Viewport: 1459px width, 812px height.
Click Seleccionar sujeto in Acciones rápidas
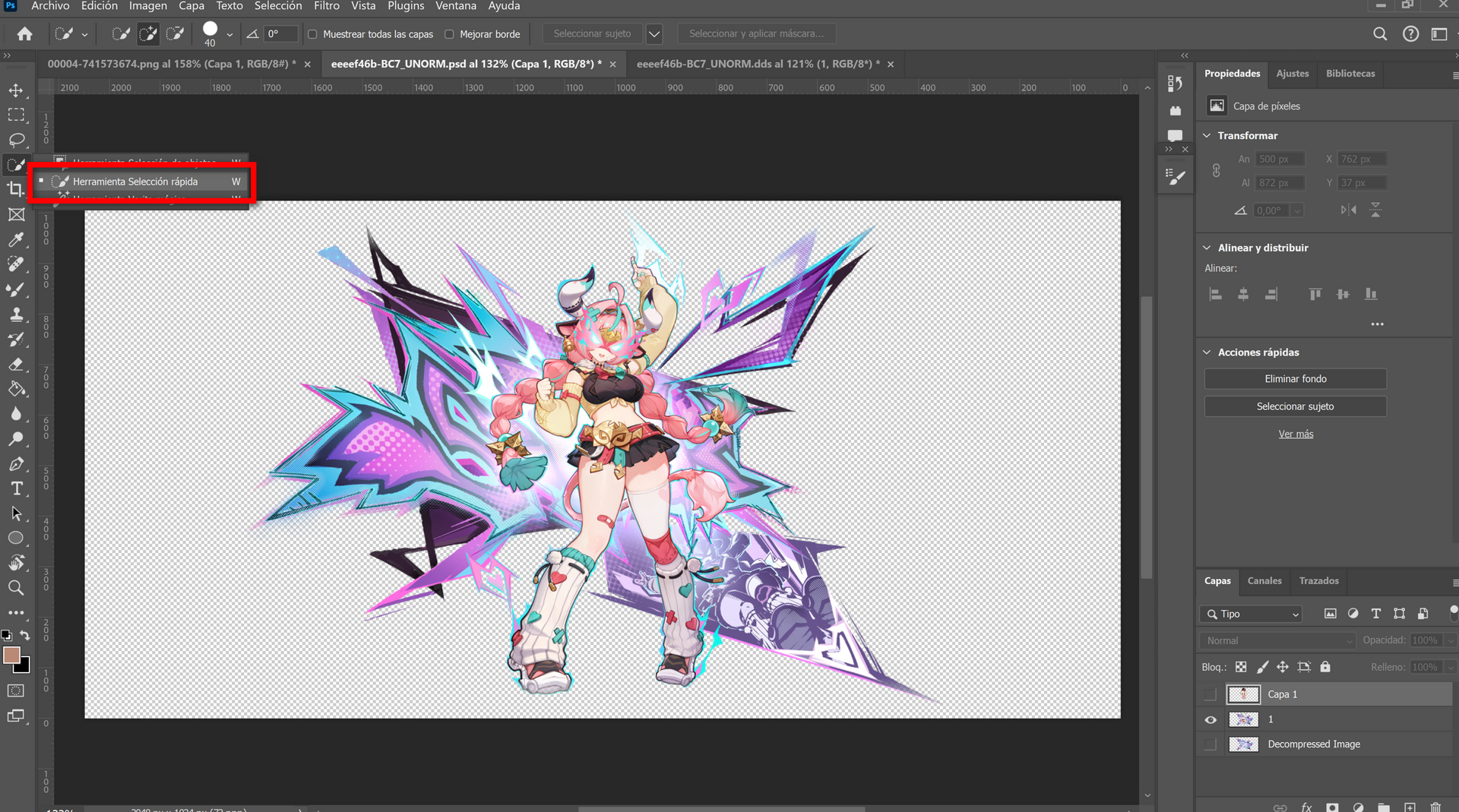point(1295,406)
